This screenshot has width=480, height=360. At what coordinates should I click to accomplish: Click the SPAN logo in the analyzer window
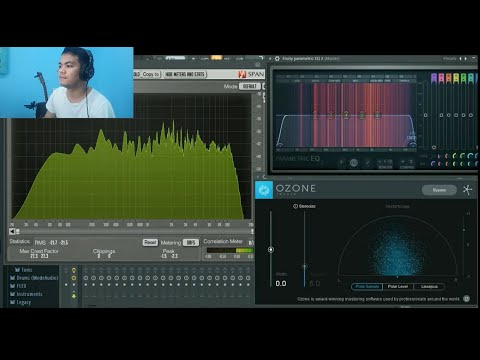[252, 74]
